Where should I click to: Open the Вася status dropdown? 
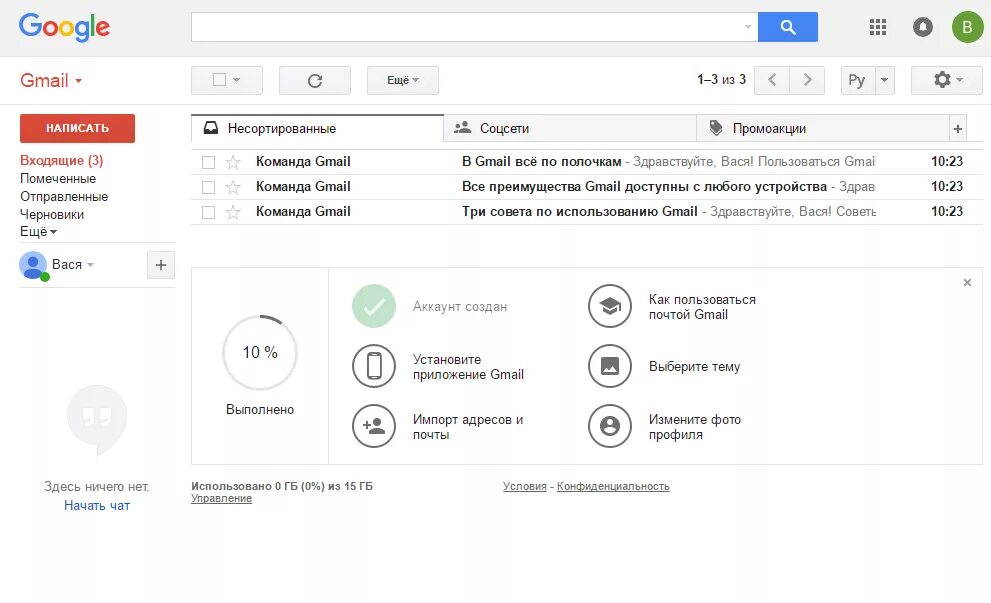pyautogui.click(x=90, y=265)
